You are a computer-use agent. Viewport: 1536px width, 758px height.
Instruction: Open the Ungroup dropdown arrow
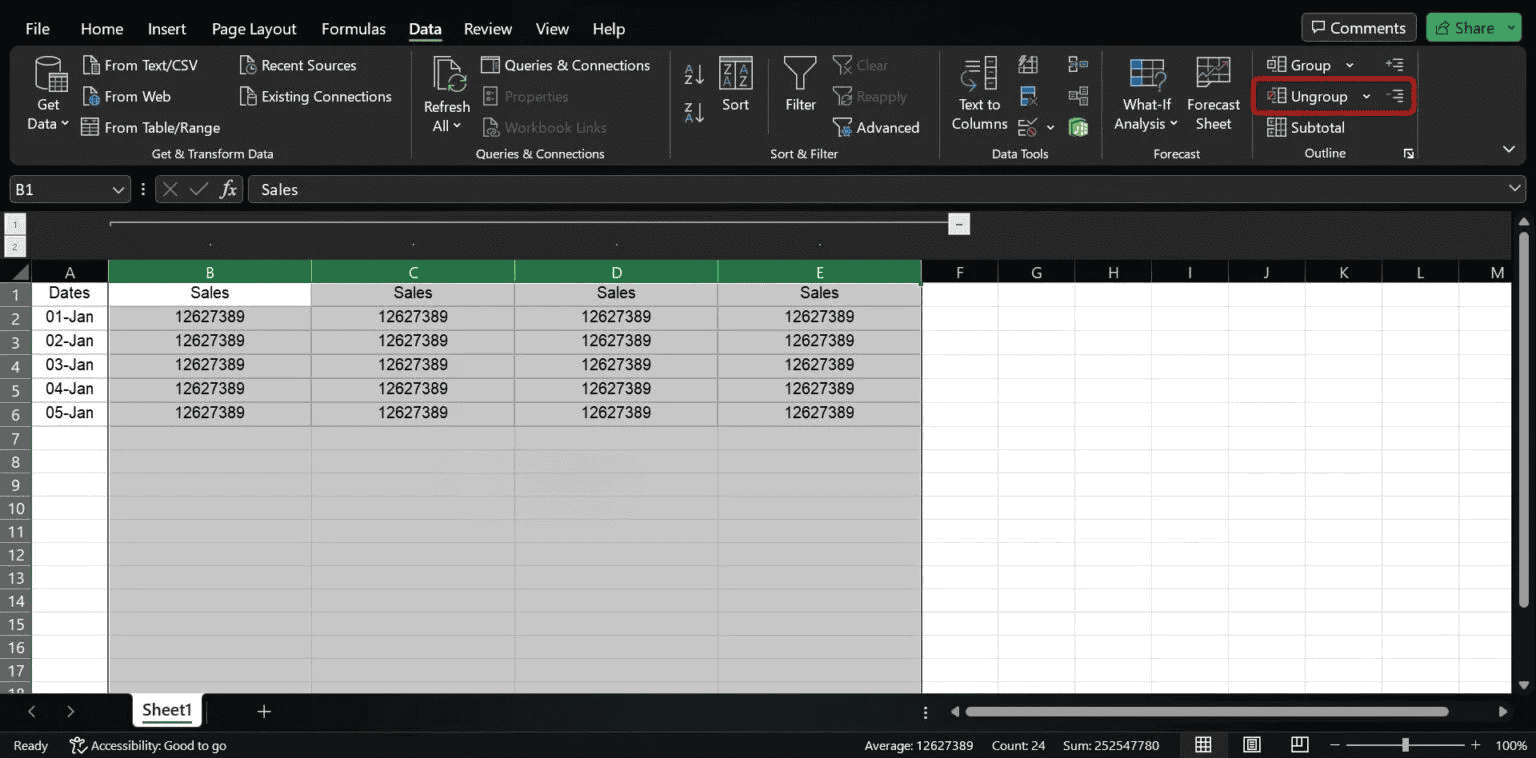(1366, 96)
